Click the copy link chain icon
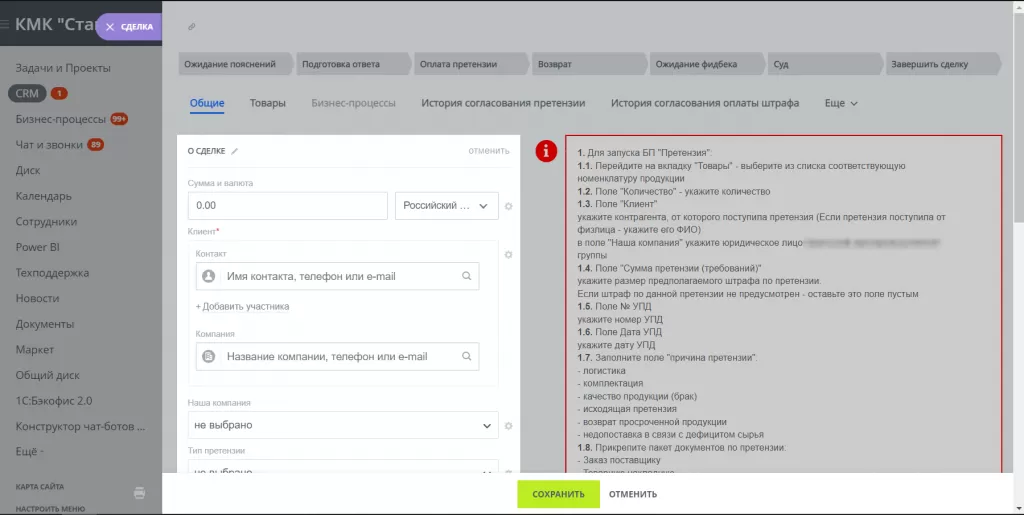Viewport: 1024px width, 515px height. tap(192, 27)
